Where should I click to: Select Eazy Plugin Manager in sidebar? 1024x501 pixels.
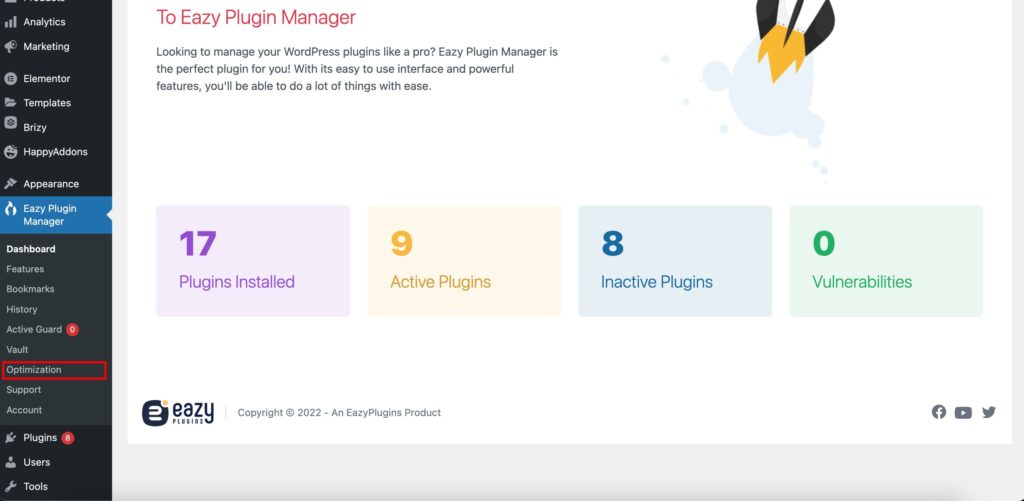(56, 215)
